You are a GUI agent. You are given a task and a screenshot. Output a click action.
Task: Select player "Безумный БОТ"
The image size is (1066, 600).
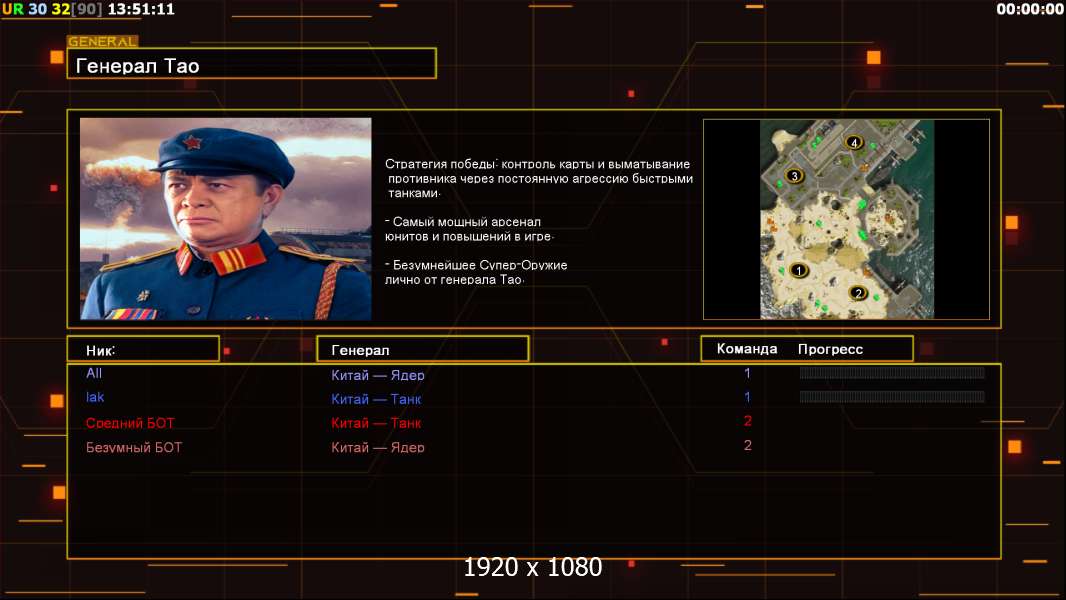[134, 447]
